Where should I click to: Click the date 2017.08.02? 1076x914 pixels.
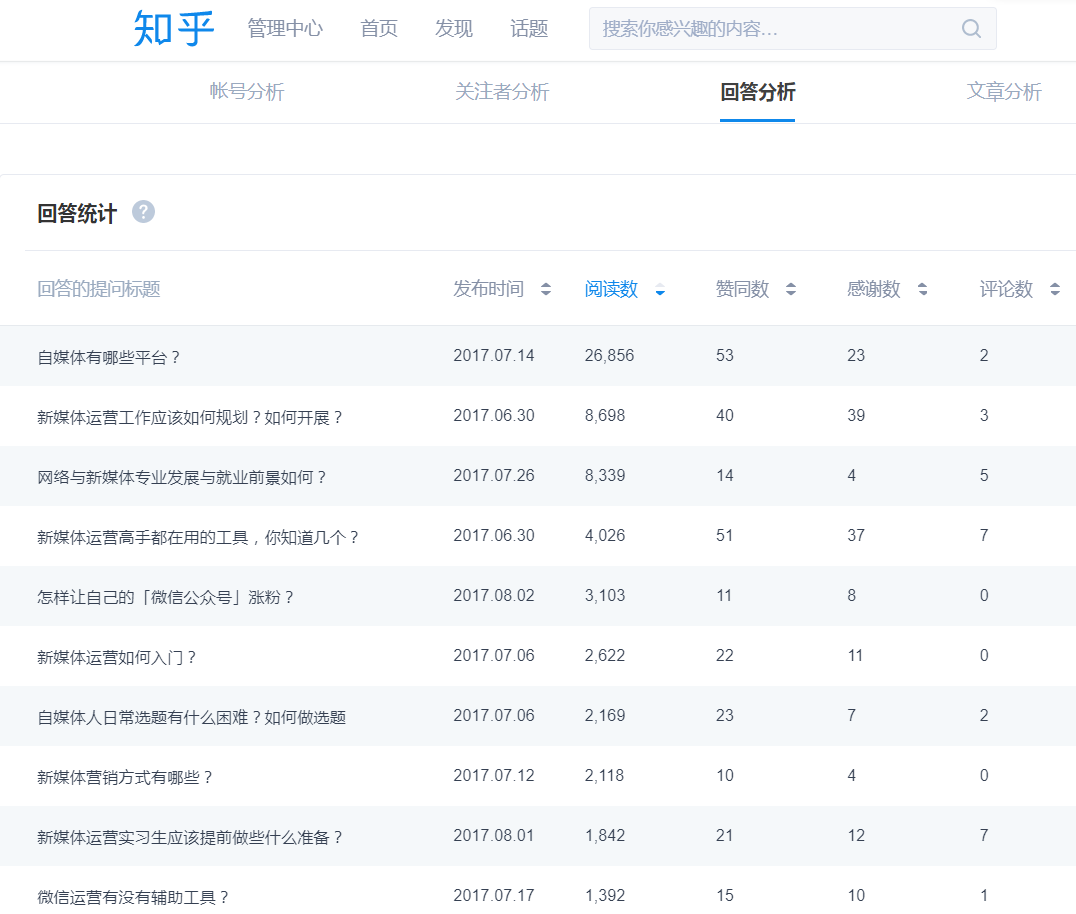click(494, 596)
